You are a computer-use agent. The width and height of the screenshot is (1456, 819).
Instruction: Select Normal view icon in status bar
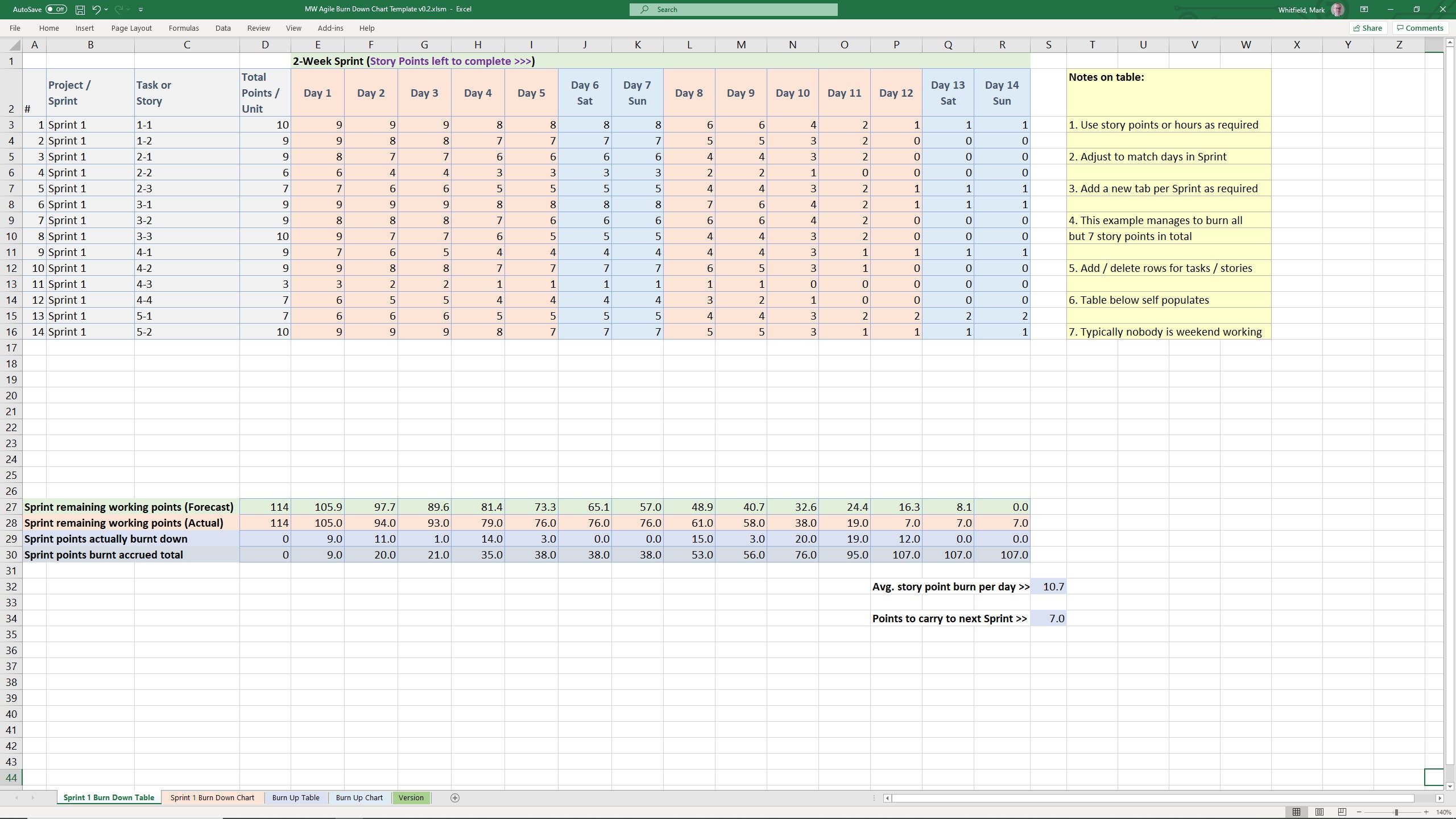[1297, 812]
